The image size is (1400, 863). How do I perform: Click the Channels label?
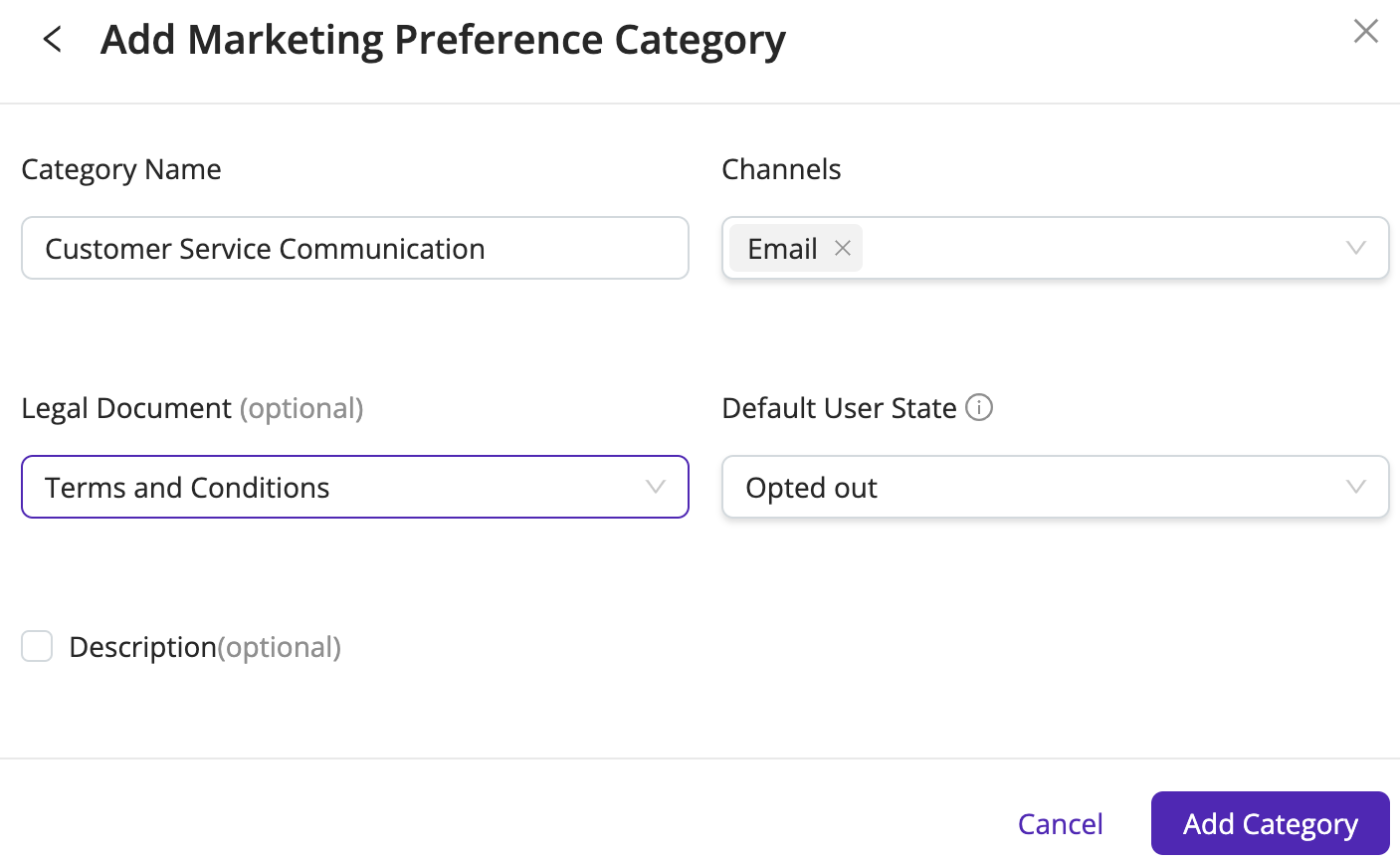pyautogui.click(x=781, y=169)
